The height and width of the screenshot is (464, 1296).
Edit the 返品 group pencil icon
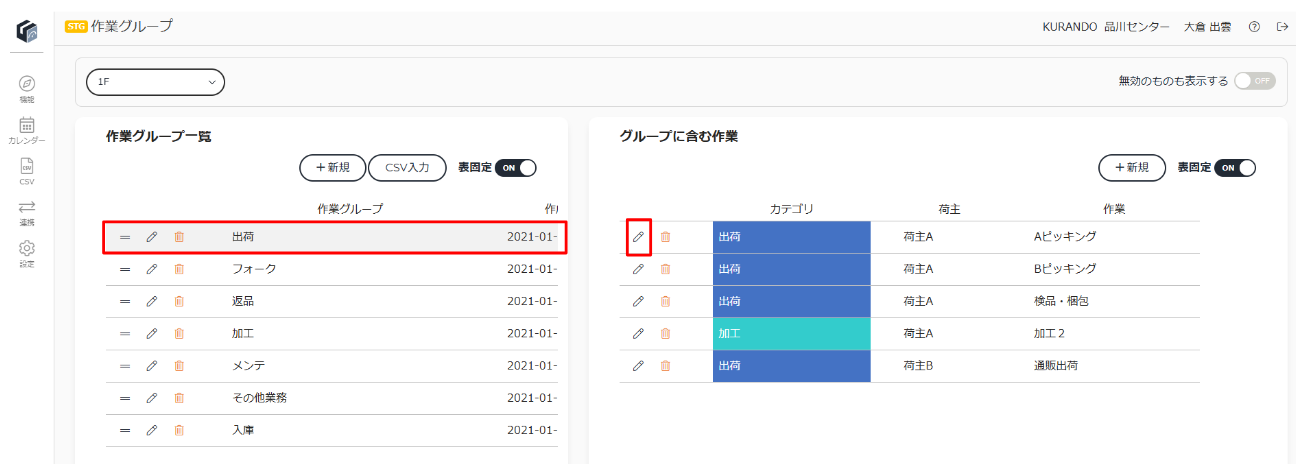152,301
